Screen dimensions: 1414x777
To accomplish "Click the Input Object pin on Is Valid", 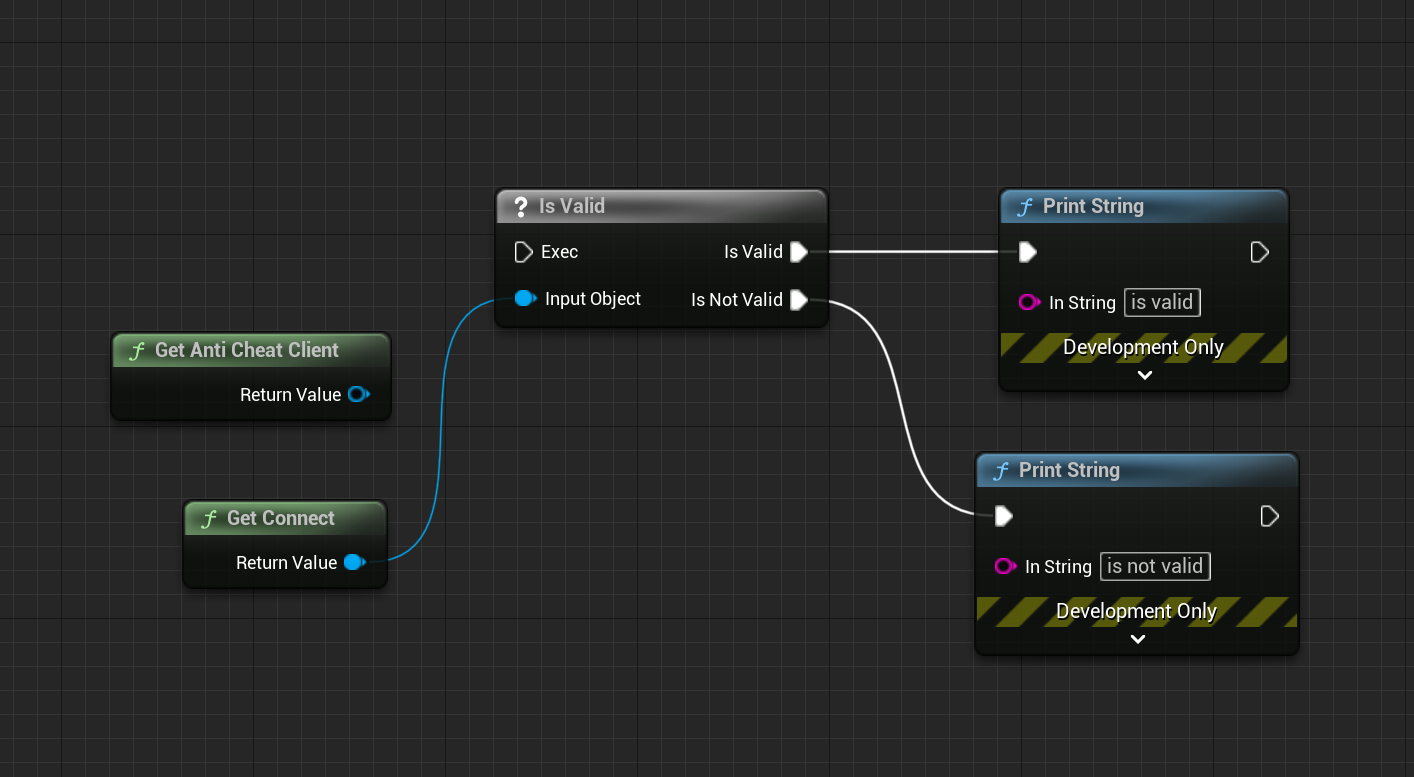I will pos(524,298).
